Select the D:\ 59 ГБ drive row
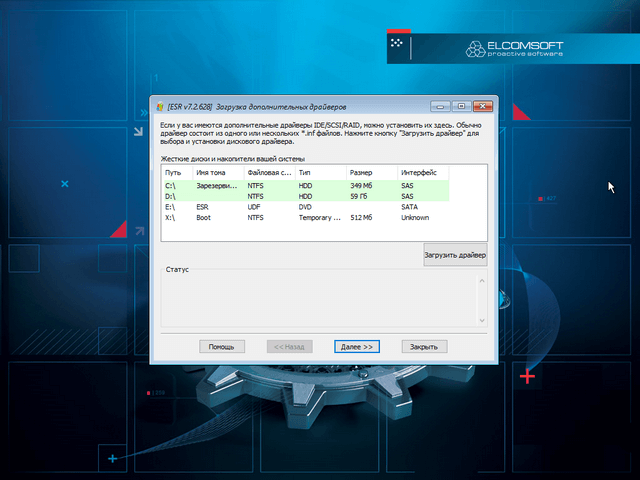 (300, 197)
